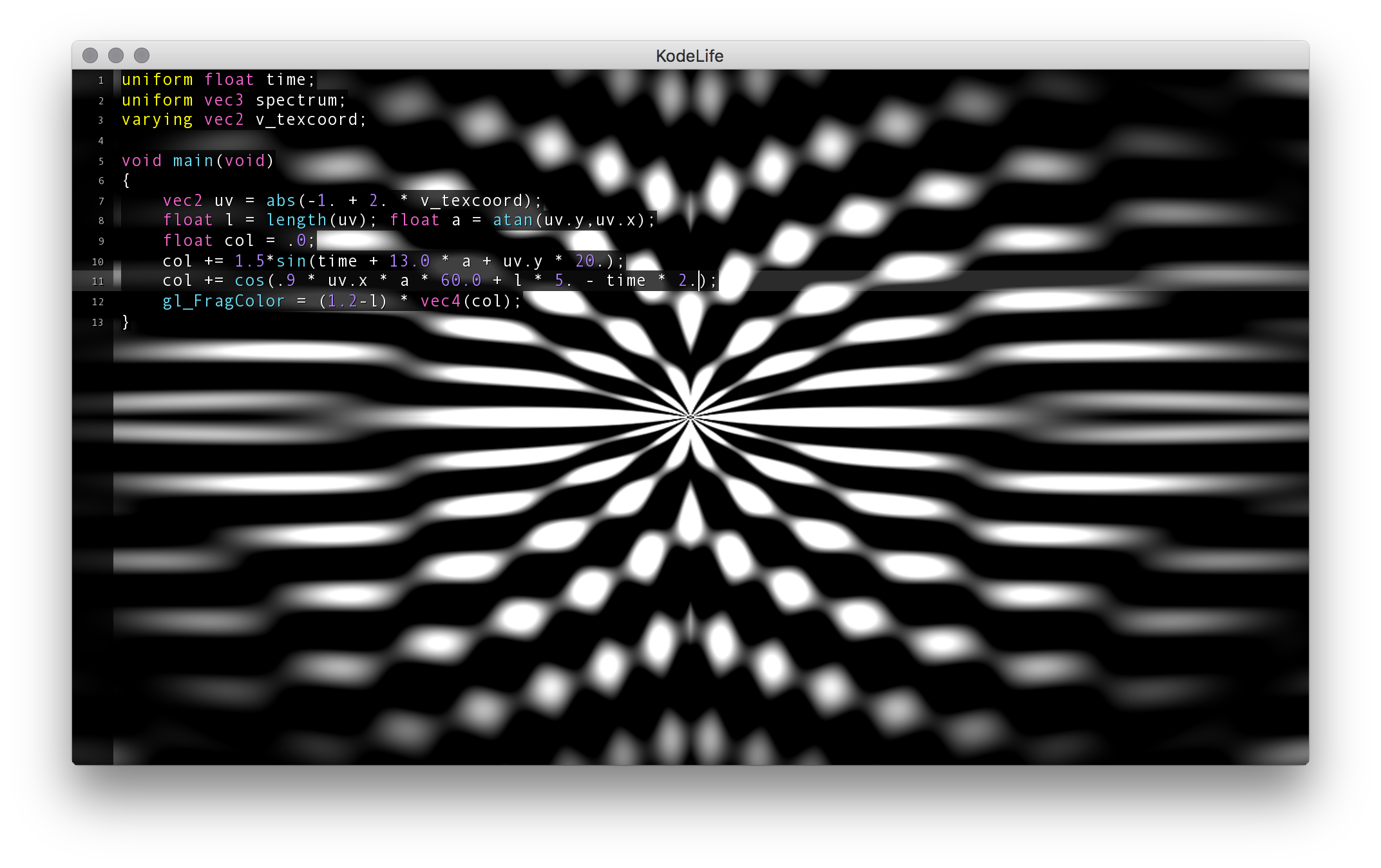Click 'spectrum' identifier on line 2
Viewport: 1381px width, 868px height.
[x=296, y=100]
